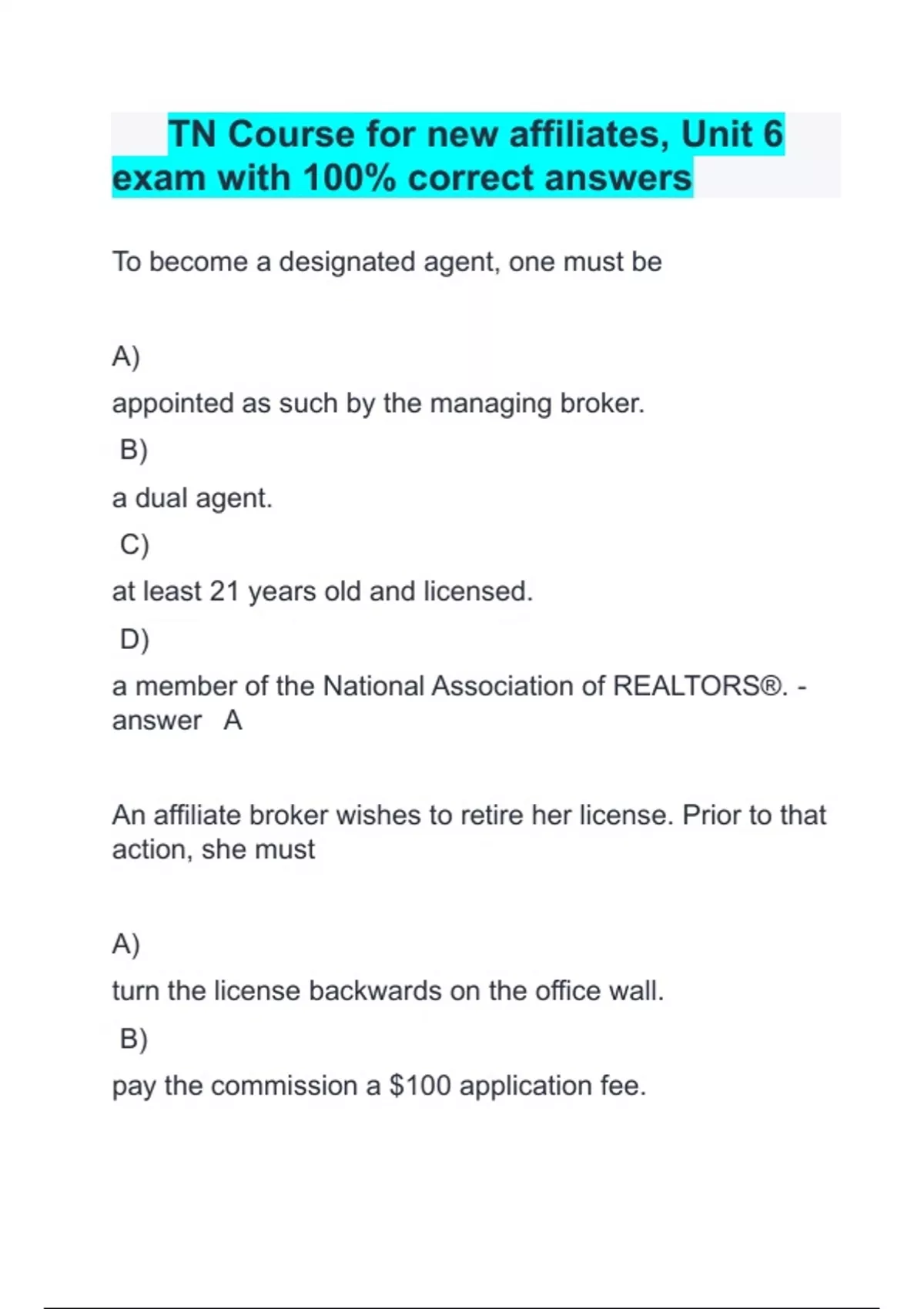Click the question line "An affiliate broker wishes to retire"

pos(468,815)
